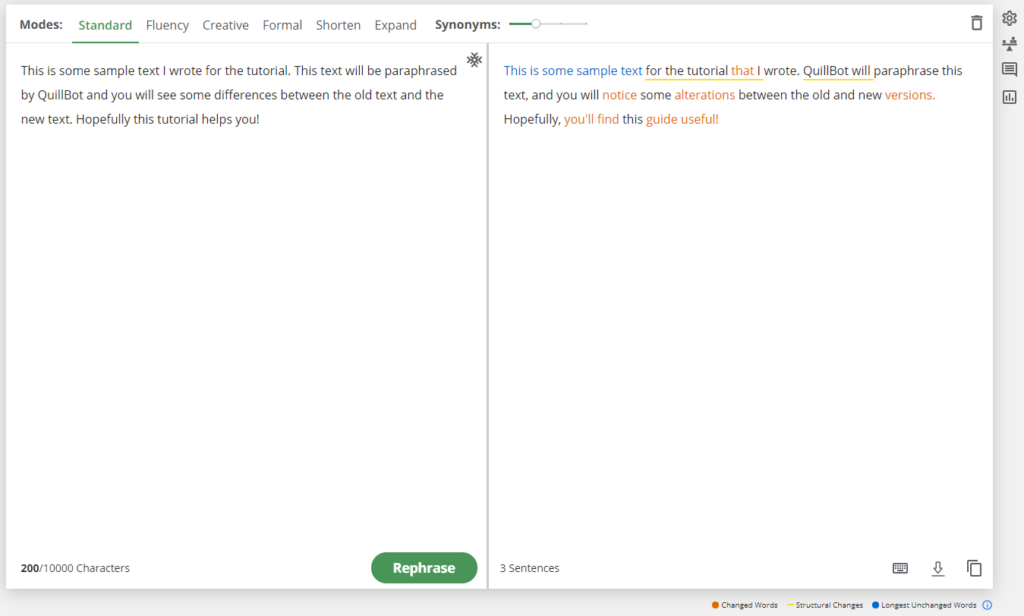Select the Formal mode tab

(282, 25)
